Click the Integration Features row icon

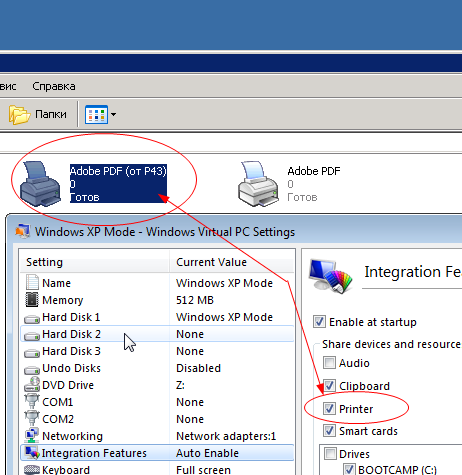[32, 453]
